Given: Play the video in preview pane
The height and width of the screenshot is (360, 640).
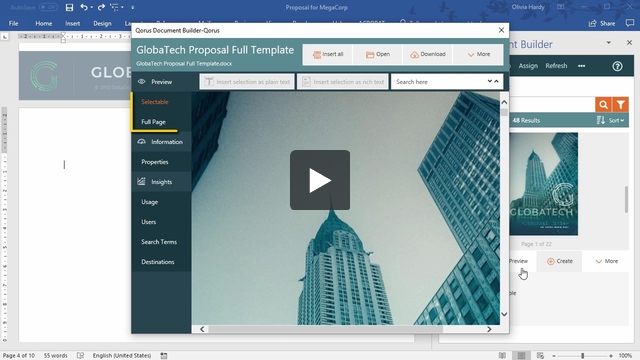Looking at the screenshot, I should (320, 180).
